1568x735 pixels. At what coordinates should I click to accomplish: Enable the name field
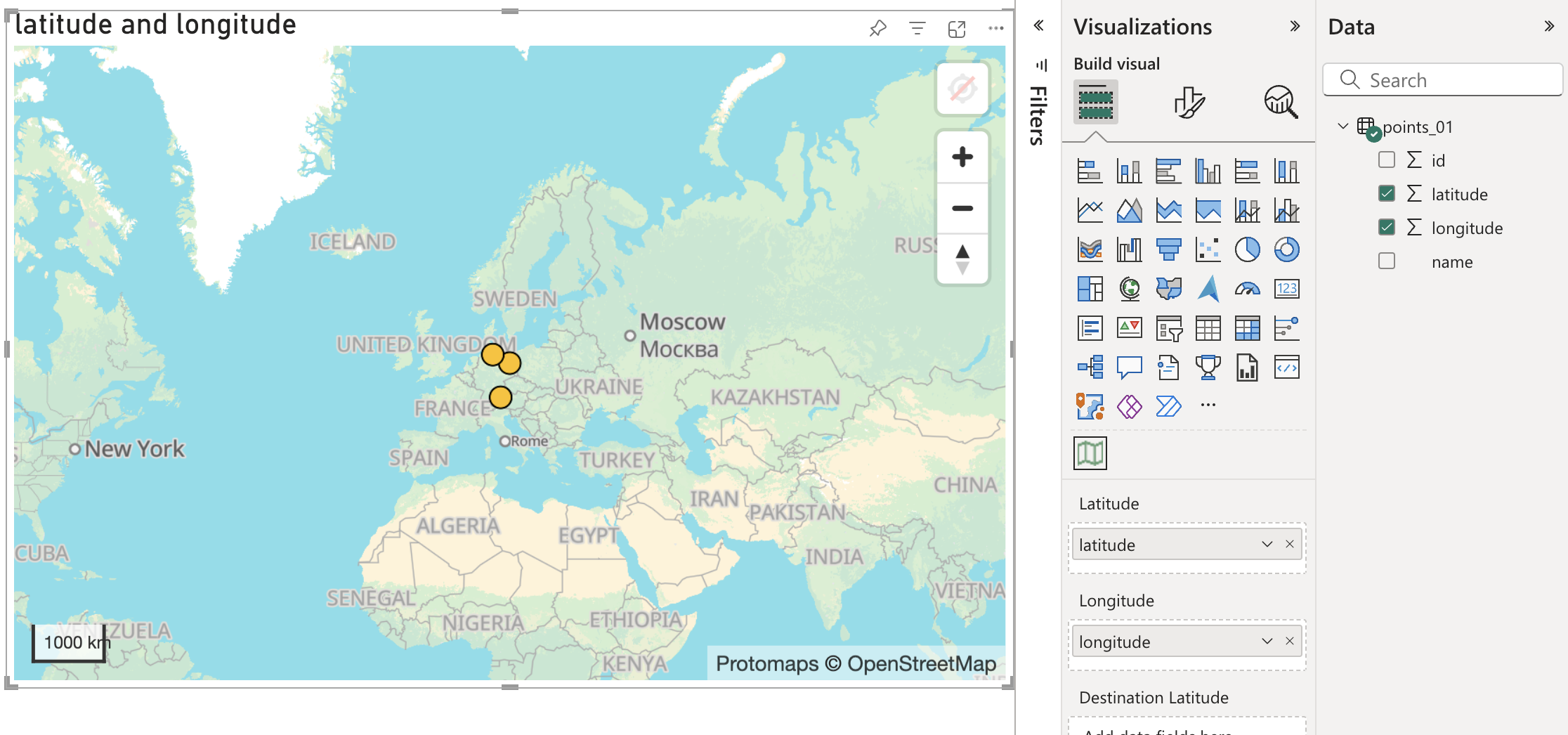(1386, 261)
